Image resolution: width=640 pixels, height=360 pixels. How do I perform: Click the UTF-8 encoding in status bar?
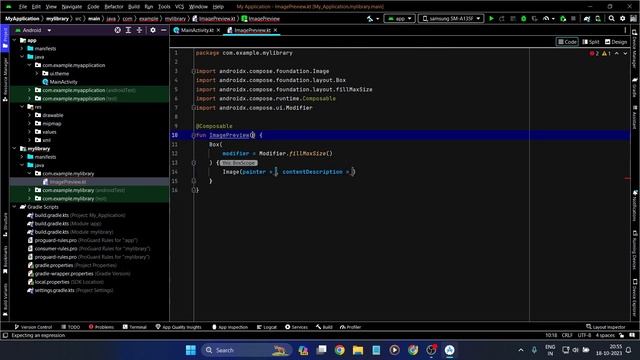tap(584, 335)
